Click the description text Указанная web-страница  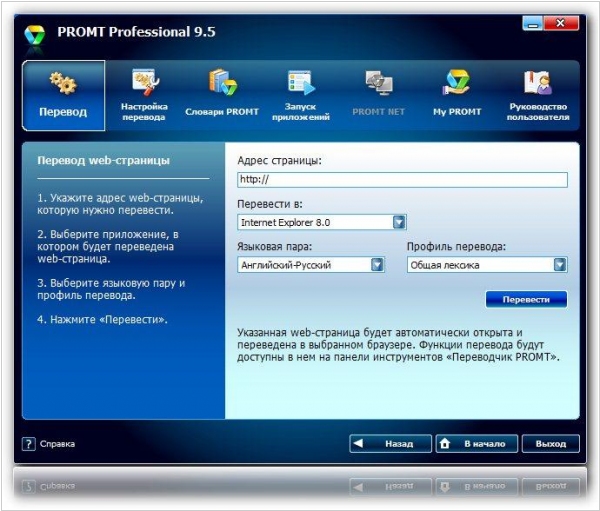coord(398,345)
